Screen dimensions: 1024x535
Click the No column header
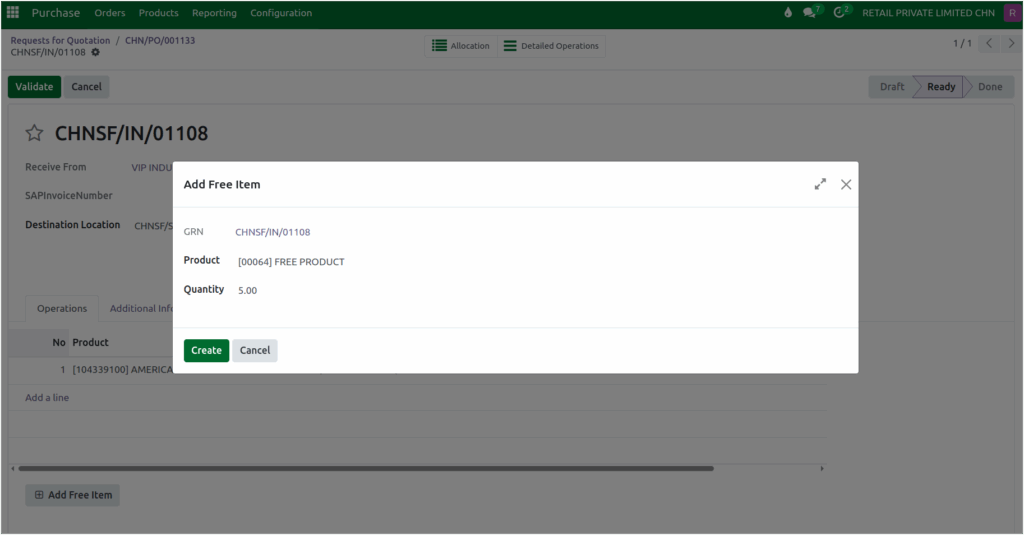click(59, 342)
